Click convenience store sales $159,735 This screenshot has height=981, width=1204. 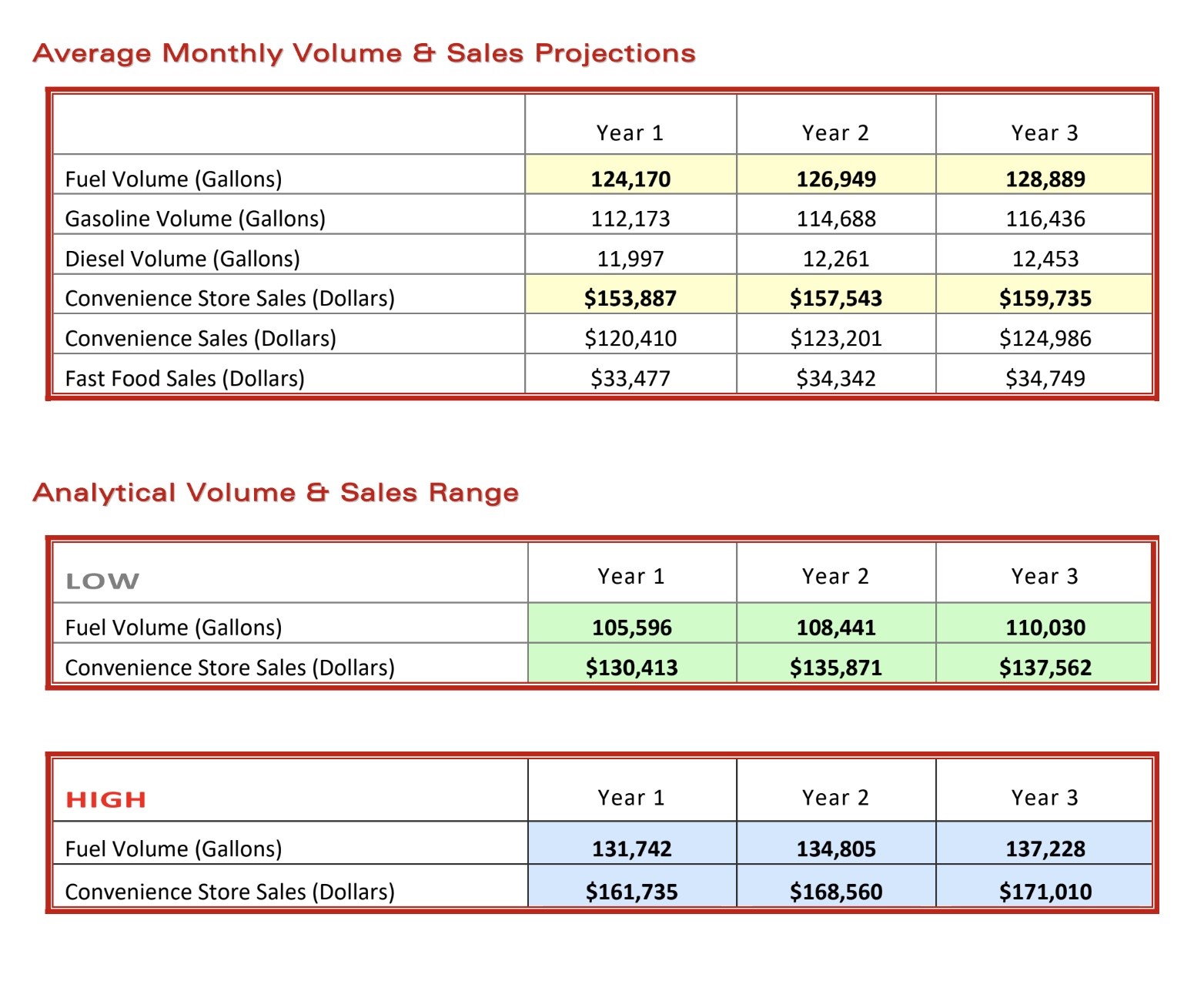click(1045, 299)
